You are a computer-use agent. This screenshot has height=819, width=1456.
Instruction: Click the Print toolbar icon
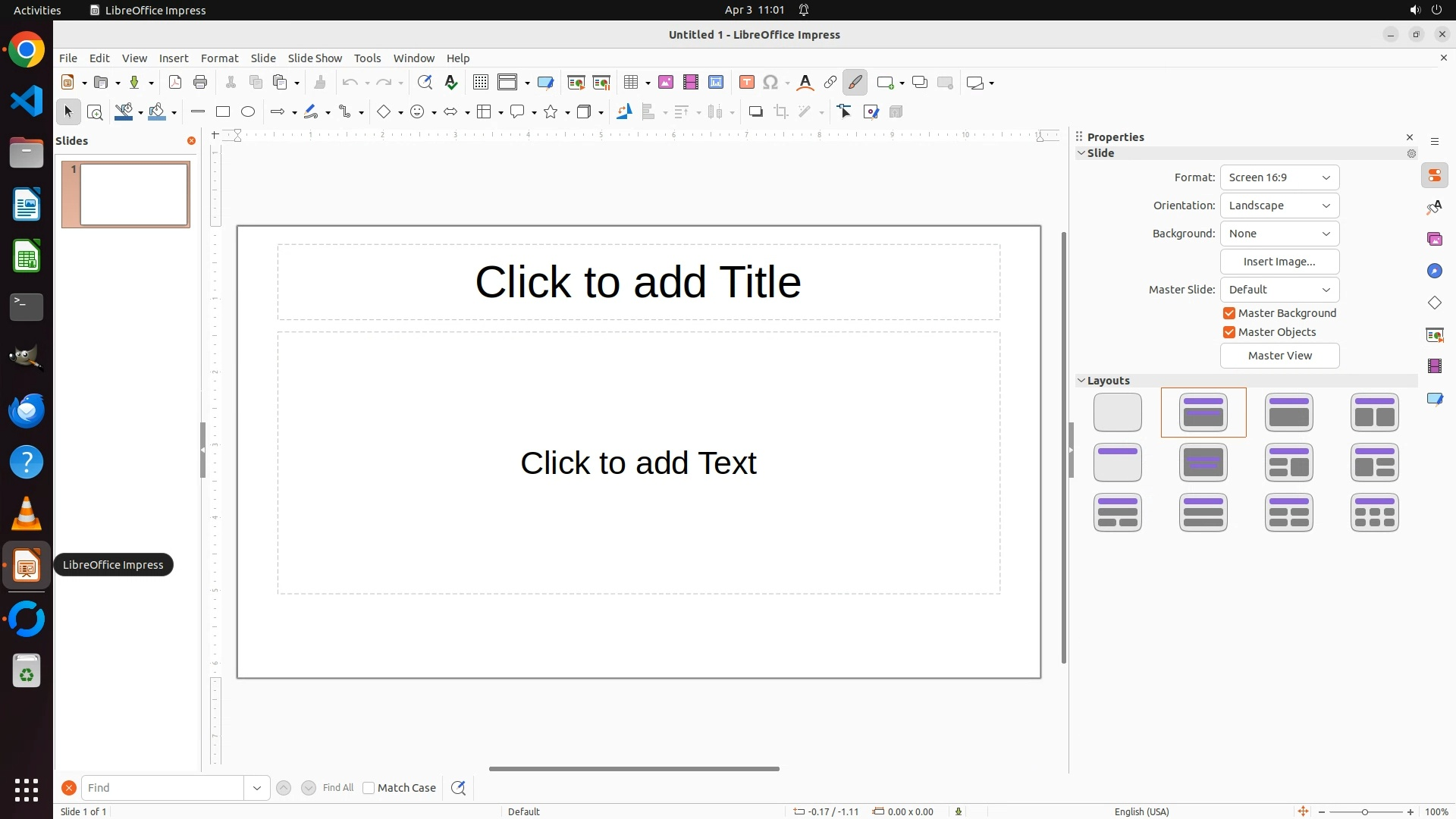click(200, 83)
